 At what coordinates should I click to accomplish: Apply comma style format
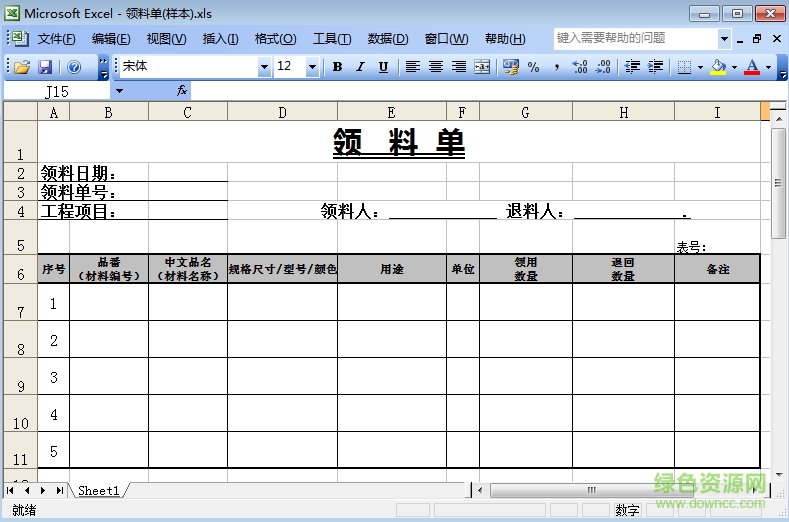[x=557, y=66]
